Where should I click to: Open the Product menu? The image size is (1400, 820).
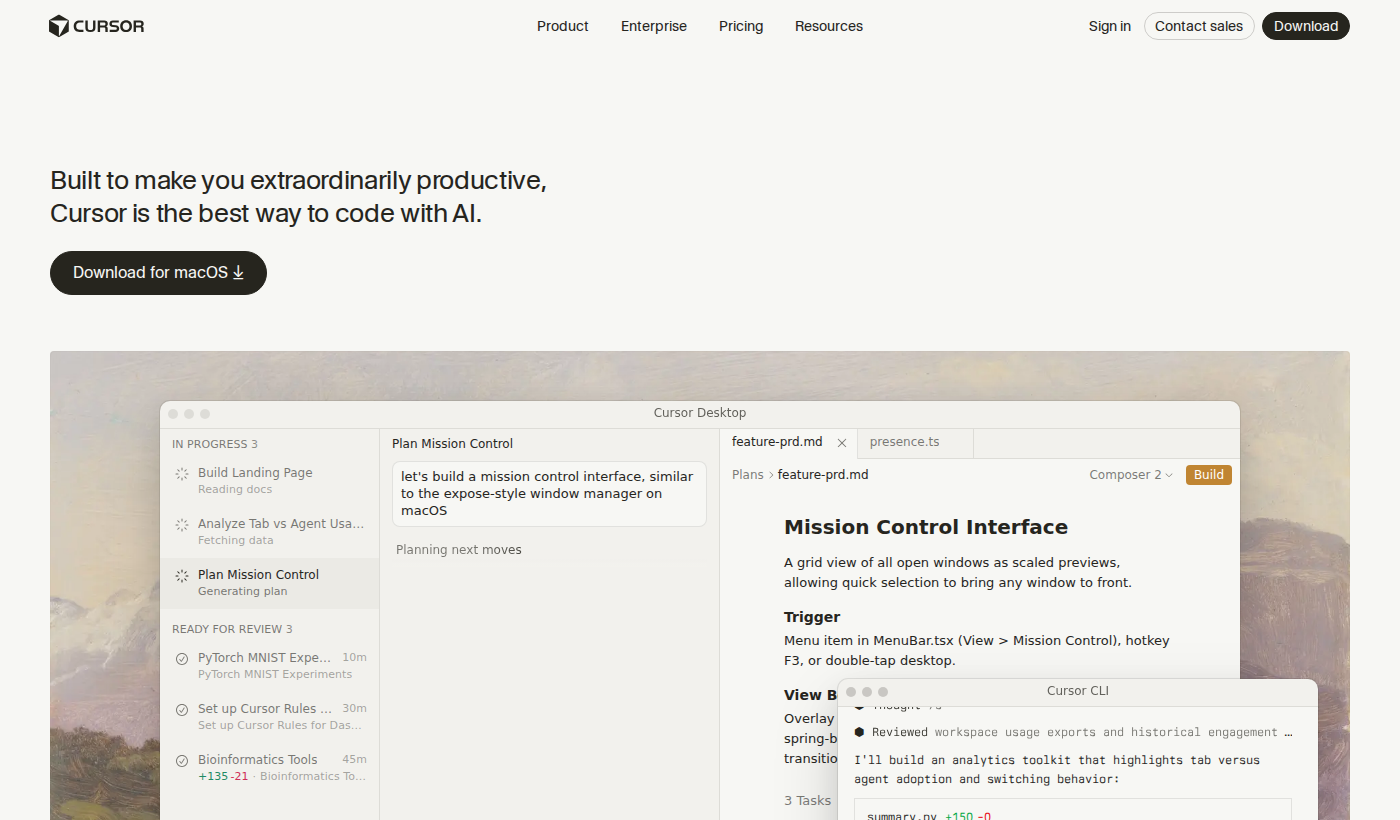563,26
